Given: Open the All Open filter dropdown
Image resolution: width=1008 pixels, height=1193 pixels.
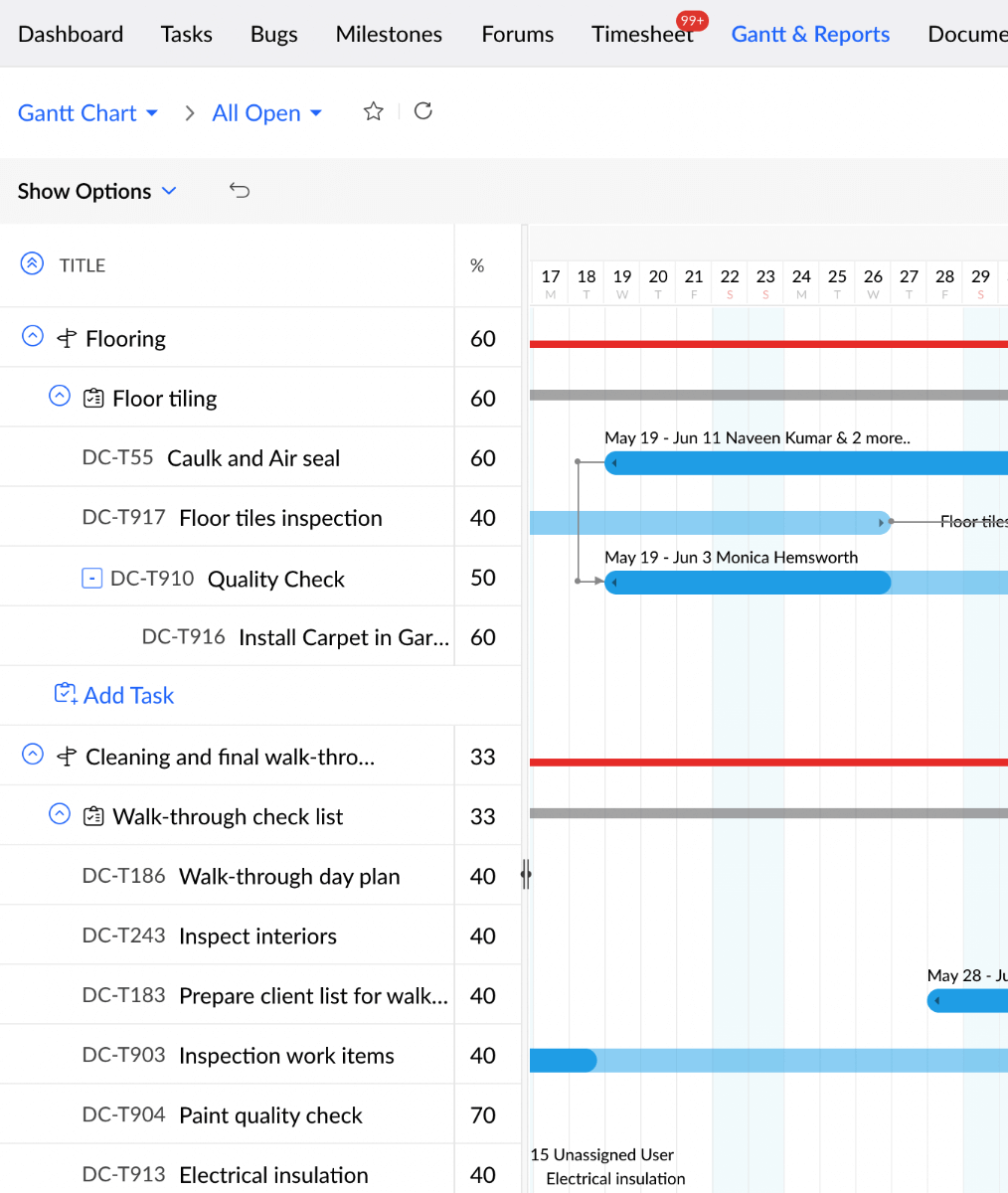Looking at the screenshot, I should tap(265, 112).
